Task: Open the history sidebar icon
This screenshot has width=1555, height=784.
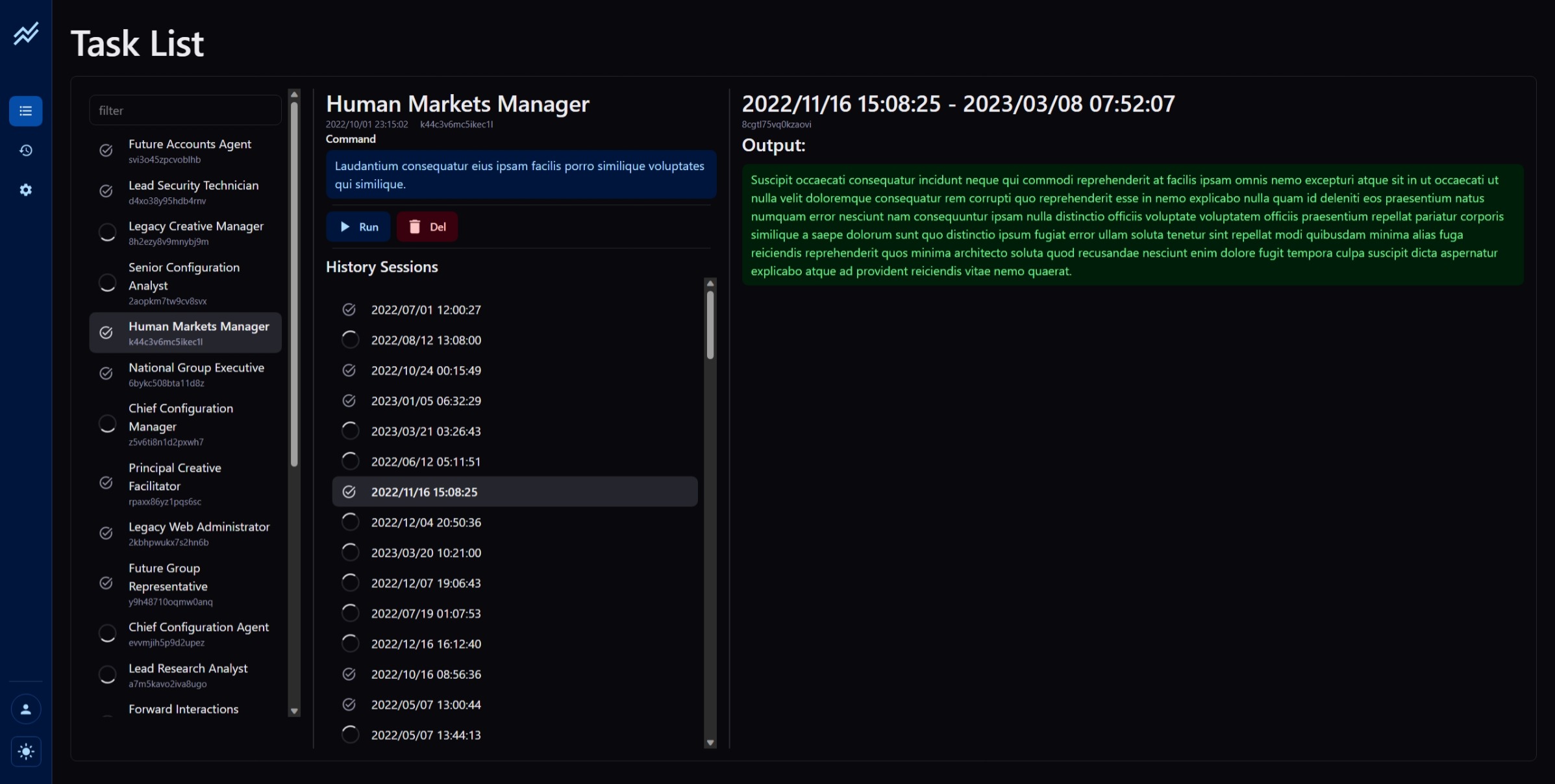Action: click(x=26, y=151)
